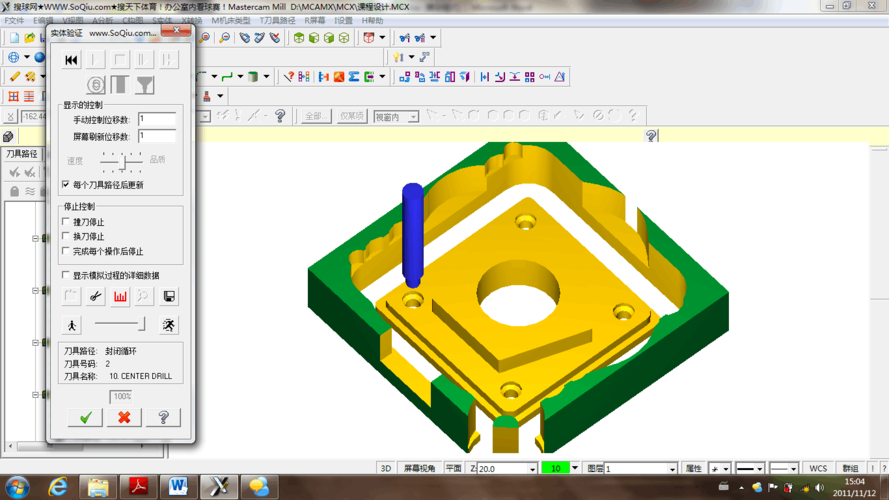Toggle 显示模拟过程的详细数据 checkbox
The image size is (889, 500).
[66, 275]
